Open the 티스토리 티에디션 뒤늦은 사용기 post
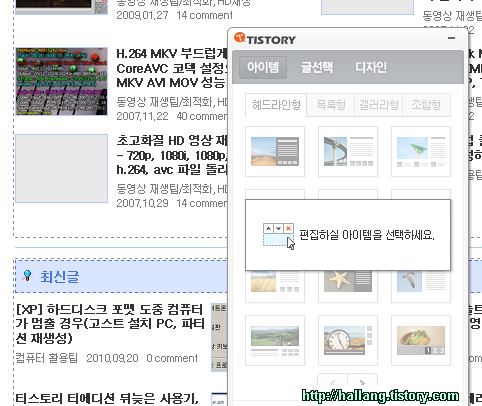482x406 pixels. click(107, 398)
